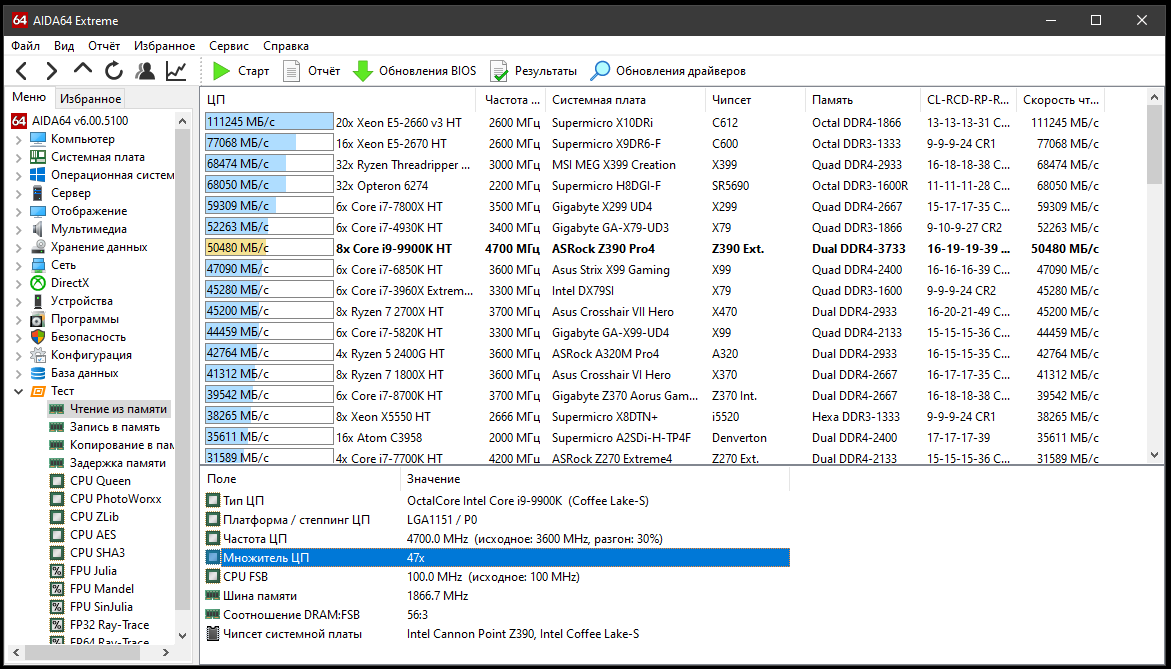The width and height of the screenshot is (1171, 669).
Task: Select the CPU AES test item
Action: (x=93, y=535)
